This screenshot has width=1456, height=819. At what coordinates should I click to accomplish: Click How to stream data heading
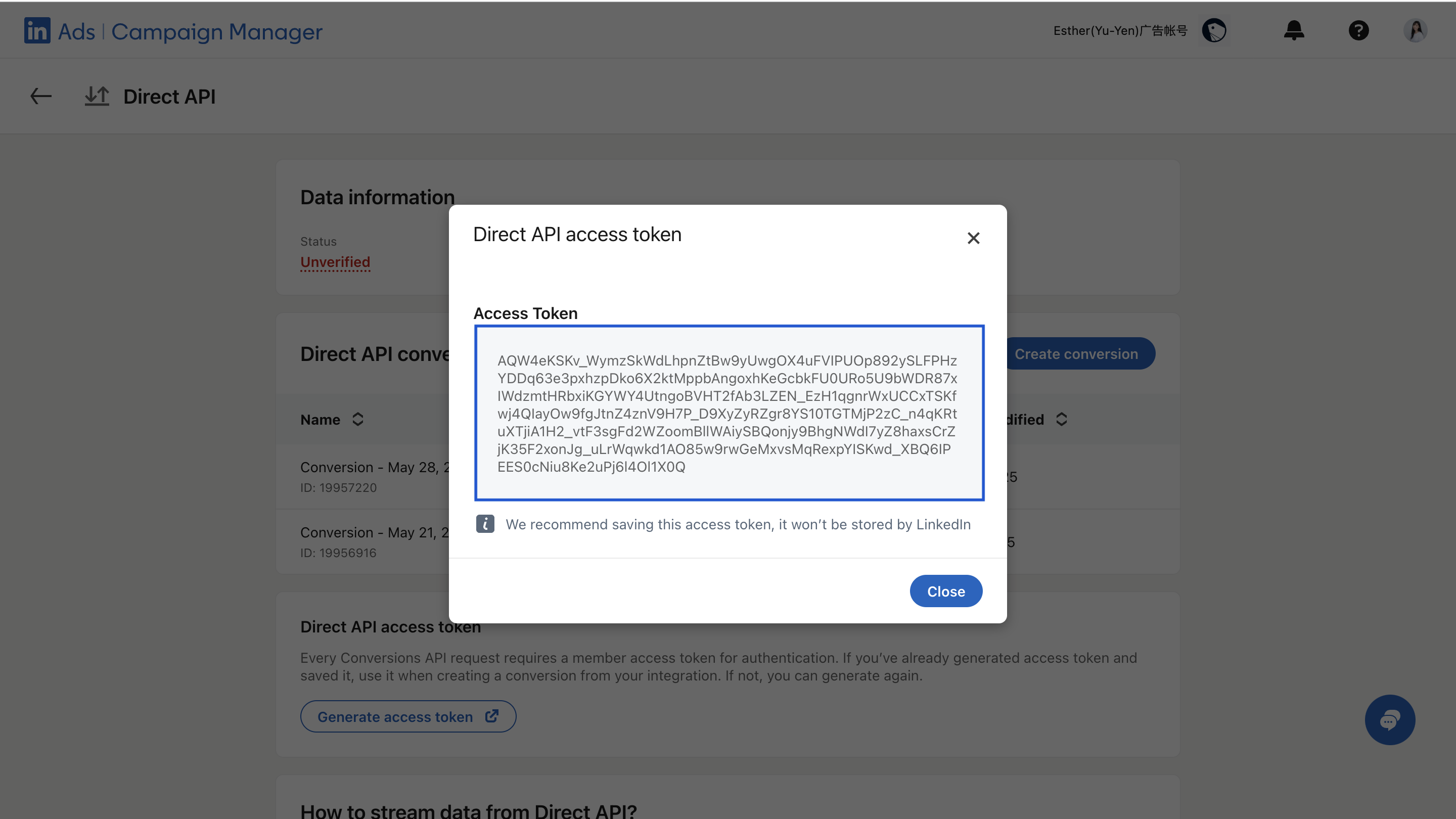[468, 811]
